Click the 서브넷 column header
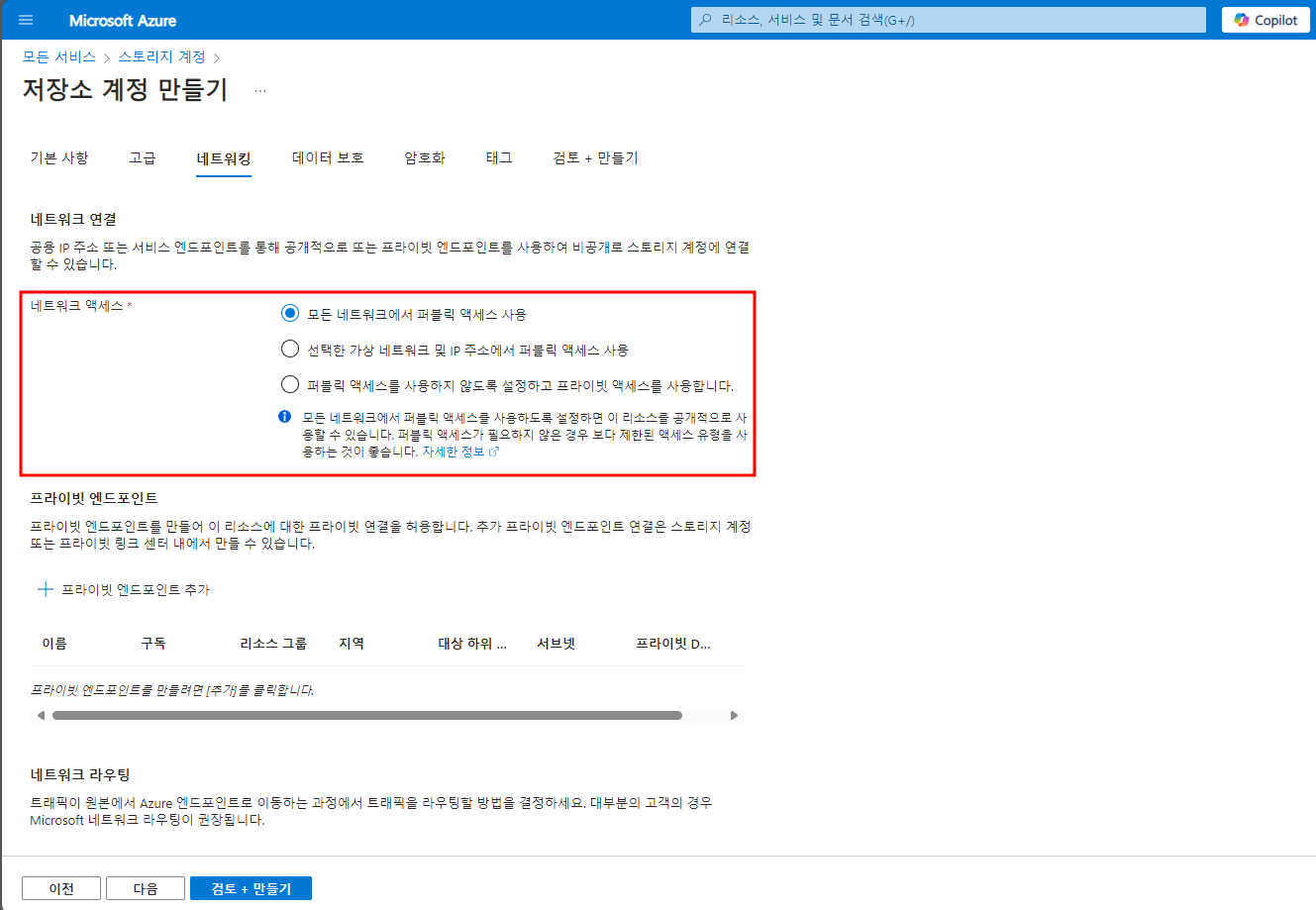Viewport: 1316px width, 910px height. (x=557, y=644)
